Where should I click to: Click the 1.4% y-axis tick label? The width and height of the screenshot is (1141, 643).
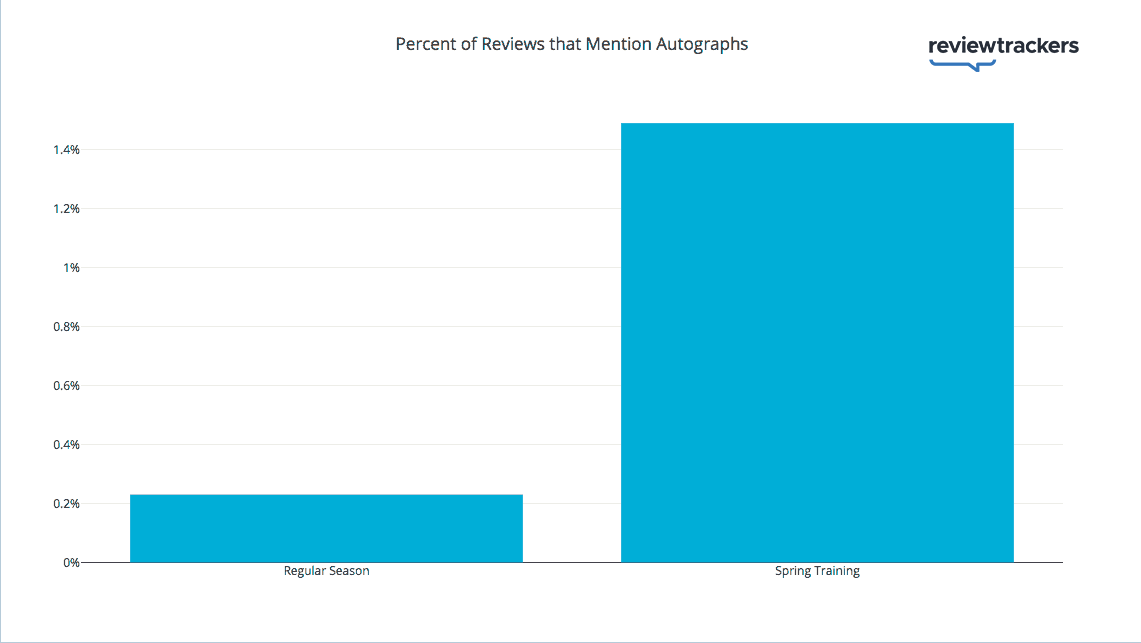click(66, 150)
